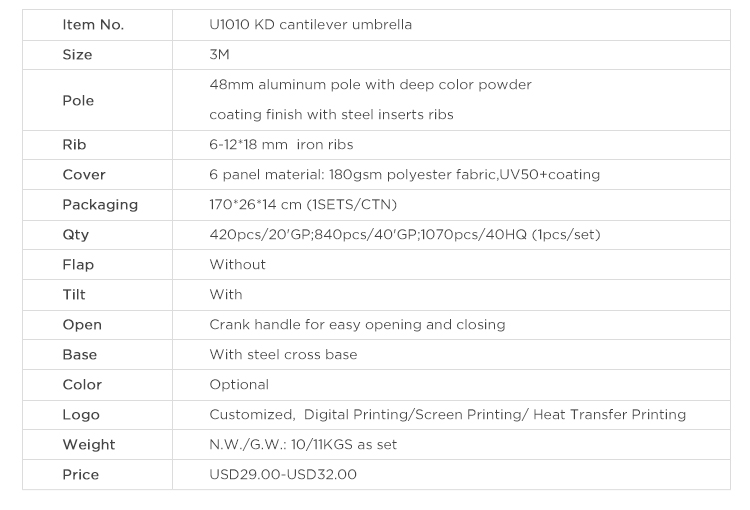
Task: Click the 'Item No.' row label
Action: point(93,25)
